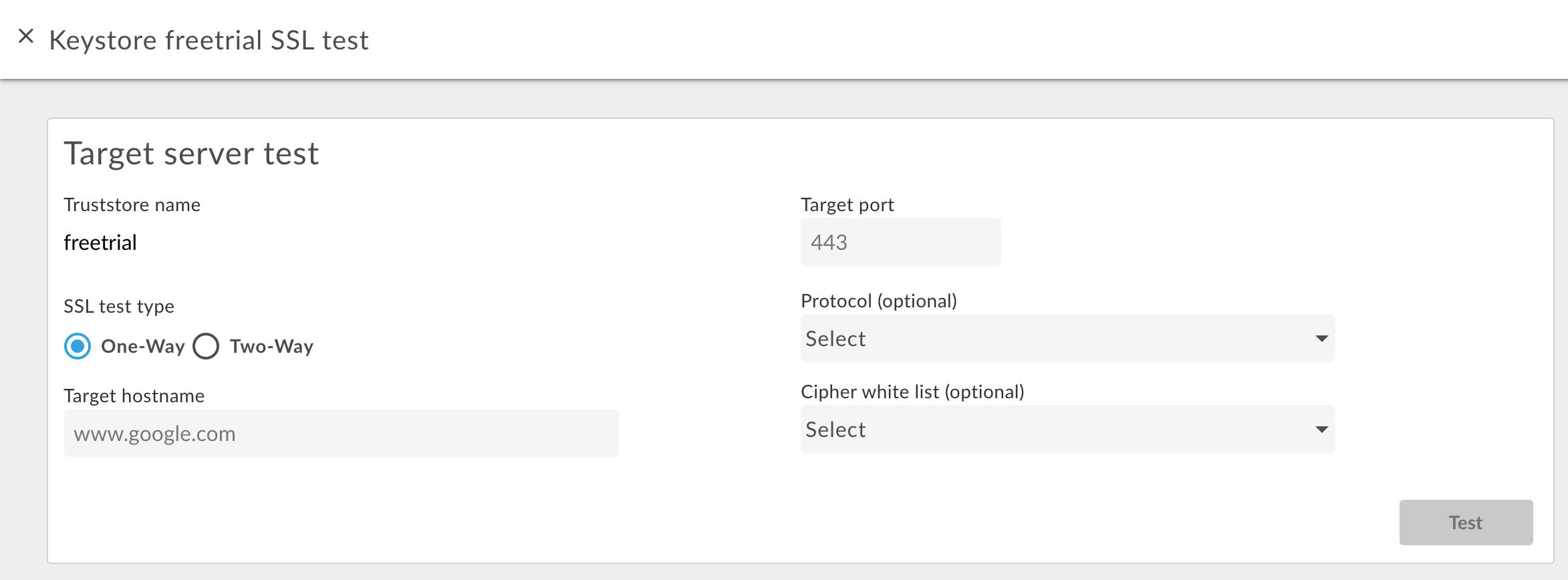This screenshot has height=580, width=1568.
Task: Click the freetrial truststore name value
Action: (x=100, y=243)
